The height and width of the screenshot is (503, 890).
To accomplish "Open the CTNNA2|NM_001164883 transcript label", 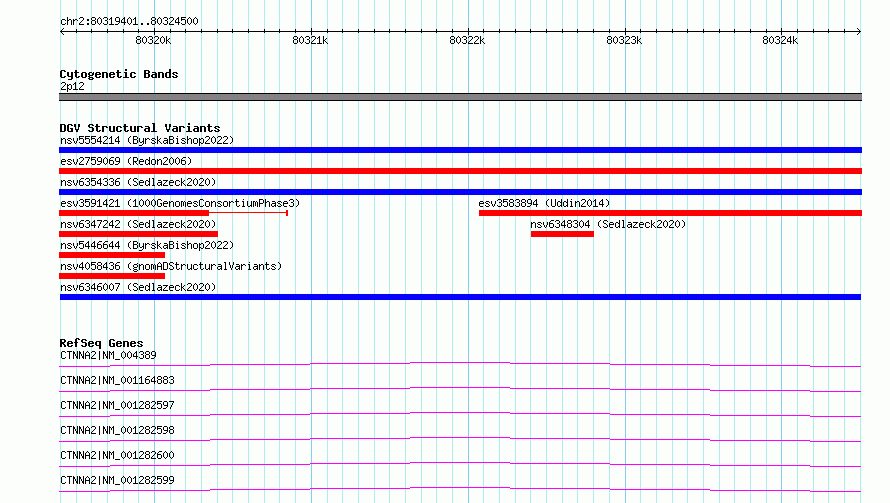I will (x=117, y=380).
